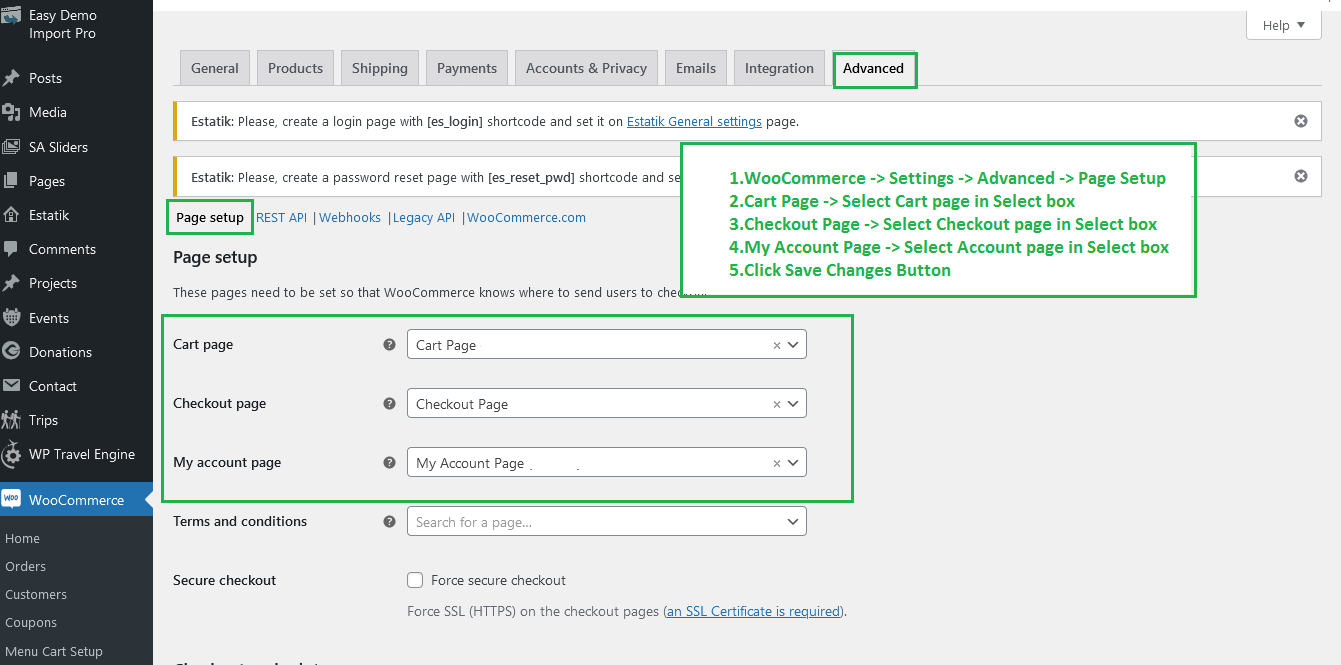Switch to the Shipping tab
Viewport: 1341px width, 665px height.
(380, 68)
